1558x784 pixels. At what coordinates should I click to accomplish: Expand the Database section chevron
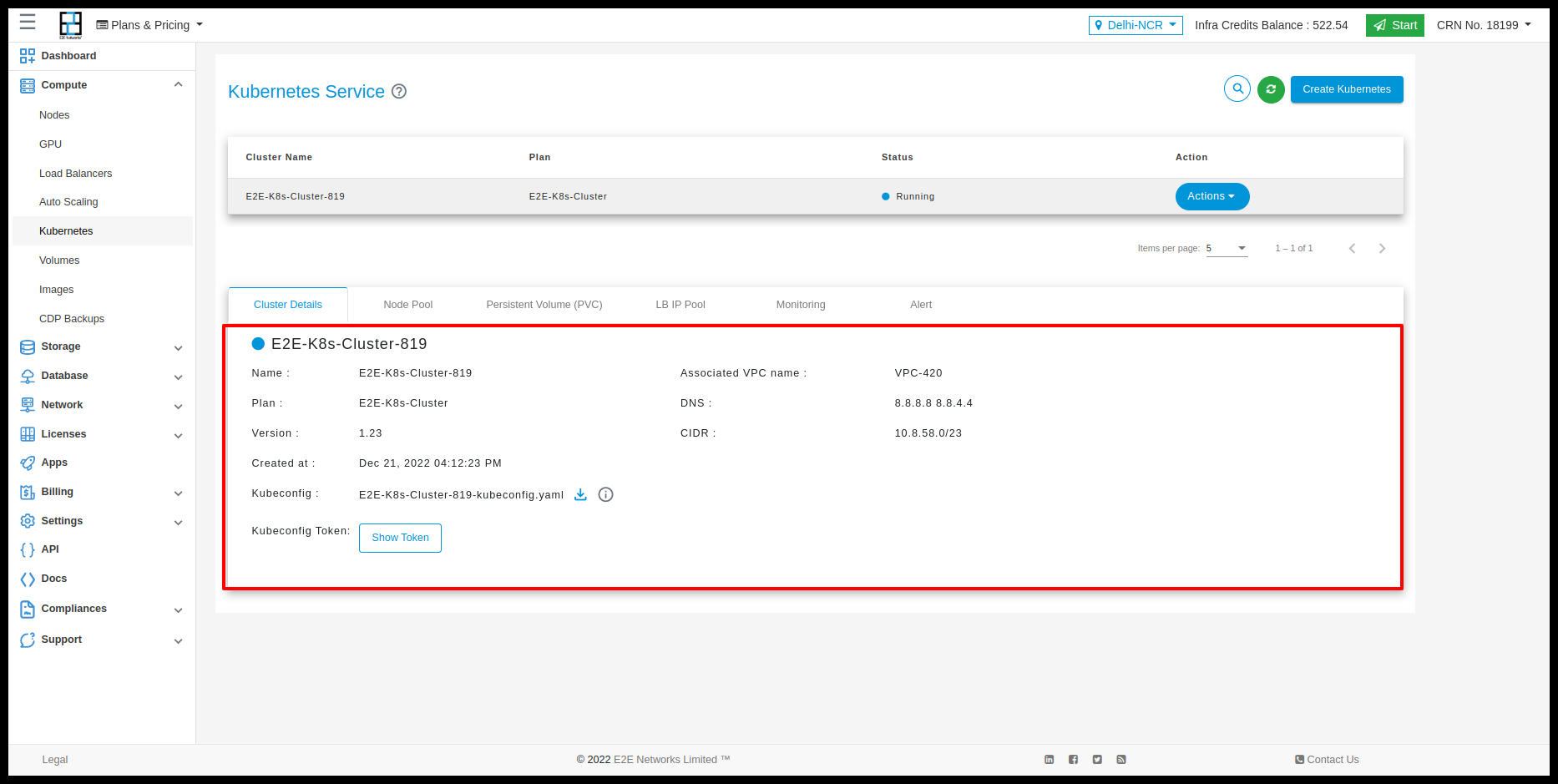coord(178,377)
